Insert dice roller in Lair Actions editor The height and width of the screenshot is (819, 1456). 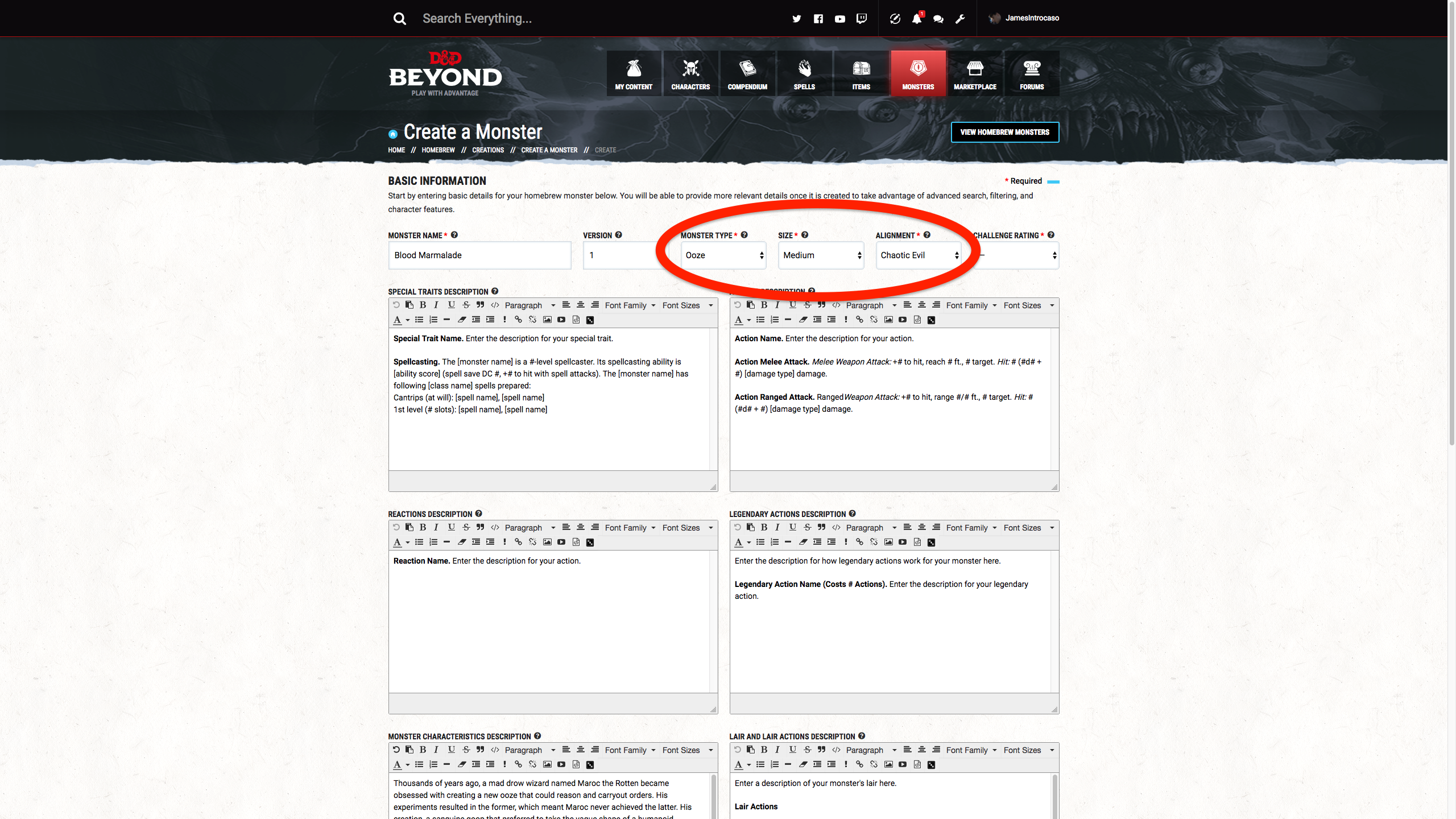932,764
